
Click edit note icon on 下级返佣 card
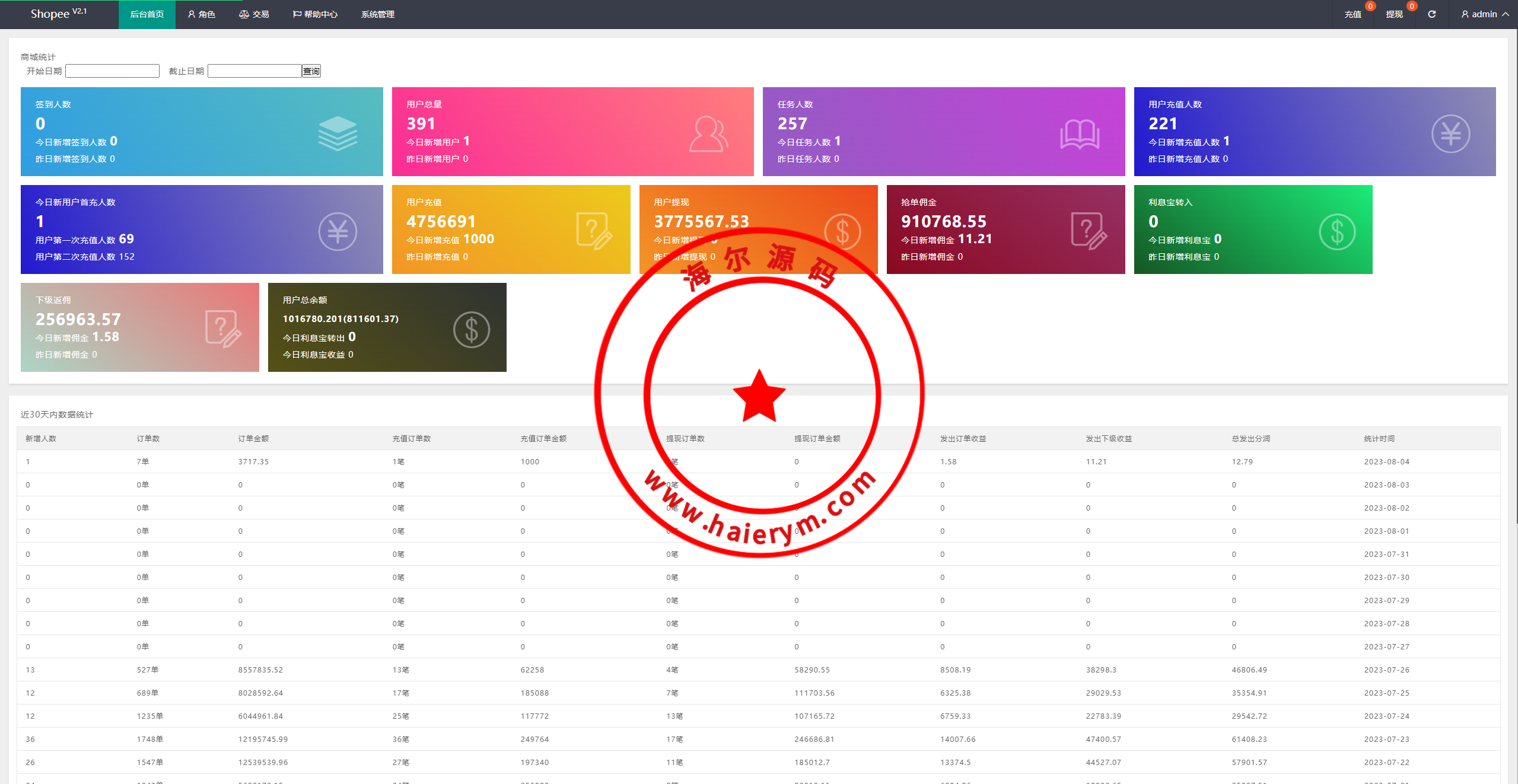click(x=223, y=329)
